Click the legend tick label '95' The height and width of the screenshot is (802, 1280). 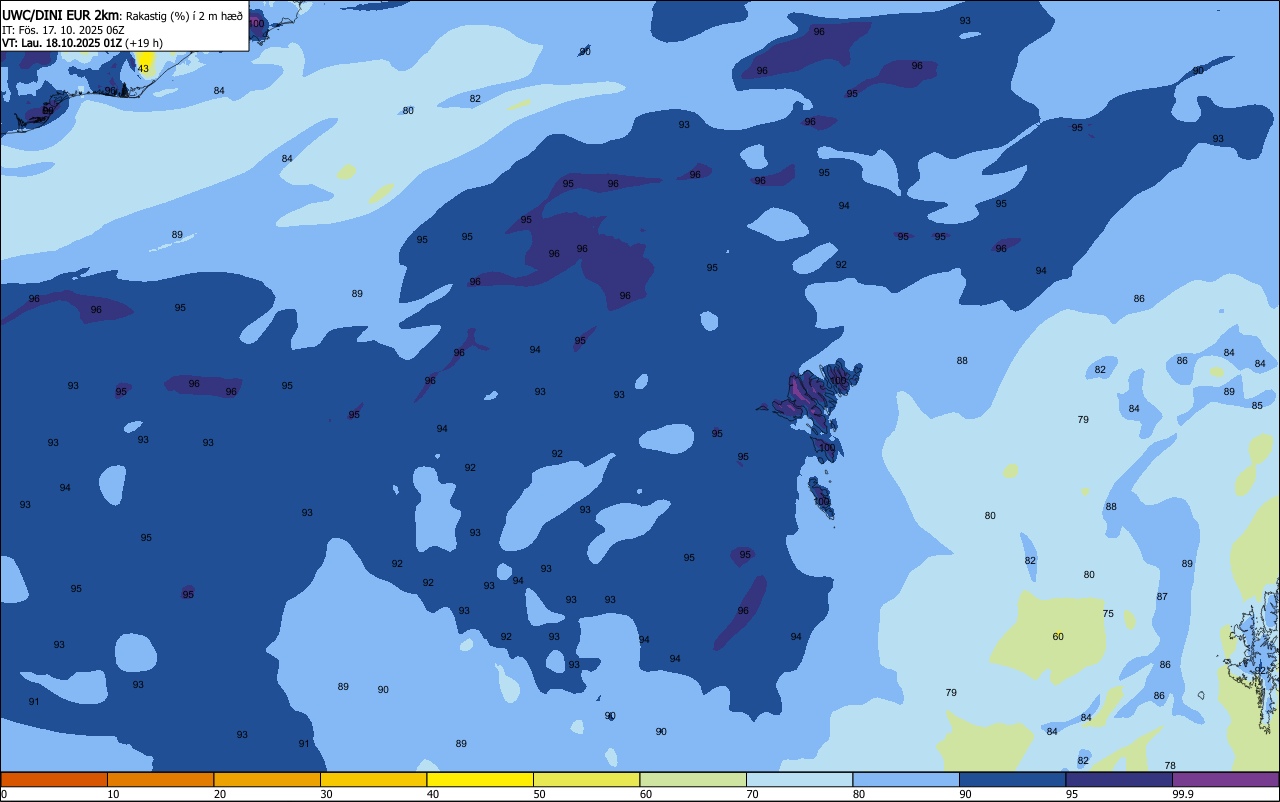1072,794
